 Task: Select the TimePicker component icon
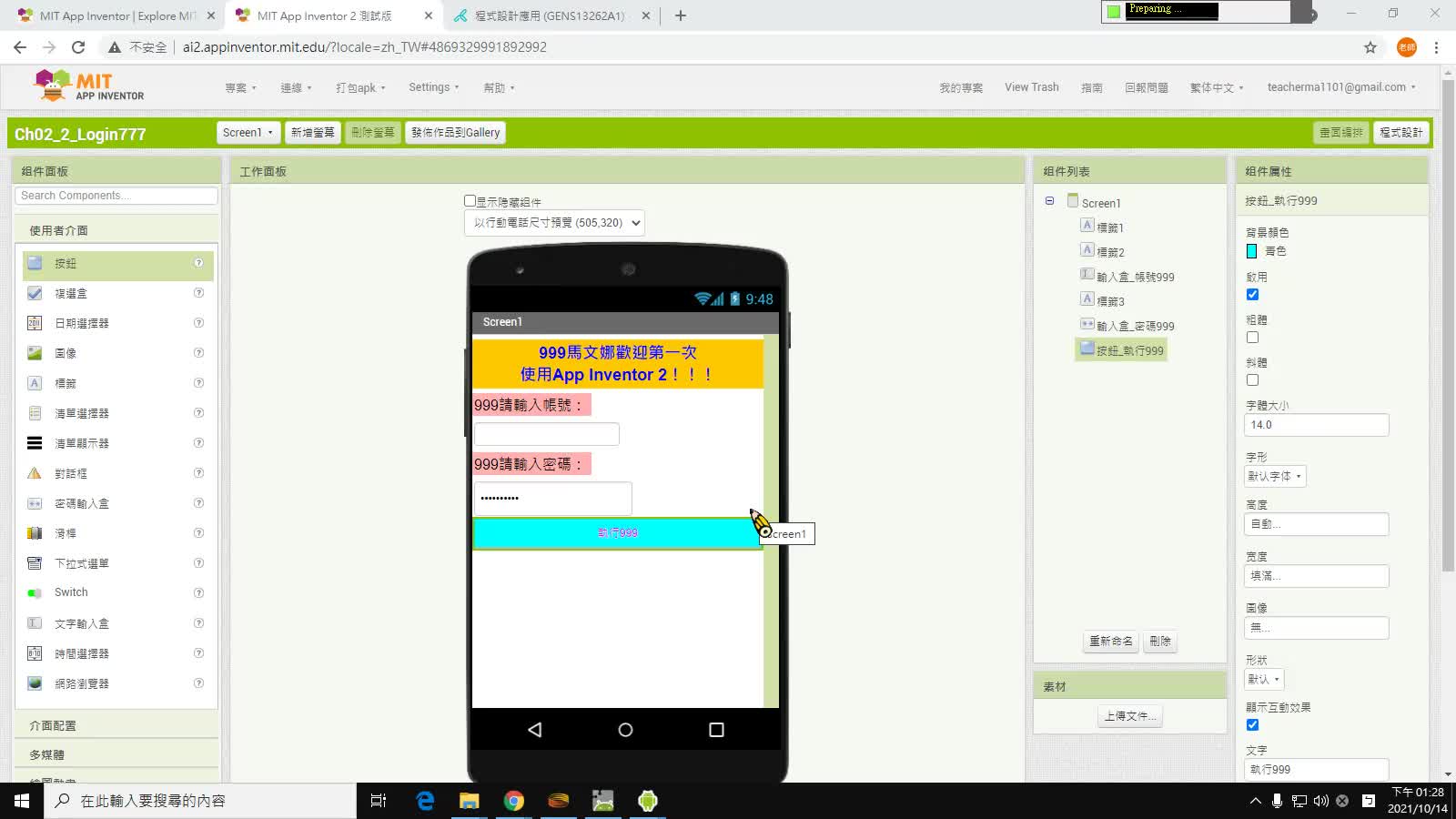click(x=35, y=653)
